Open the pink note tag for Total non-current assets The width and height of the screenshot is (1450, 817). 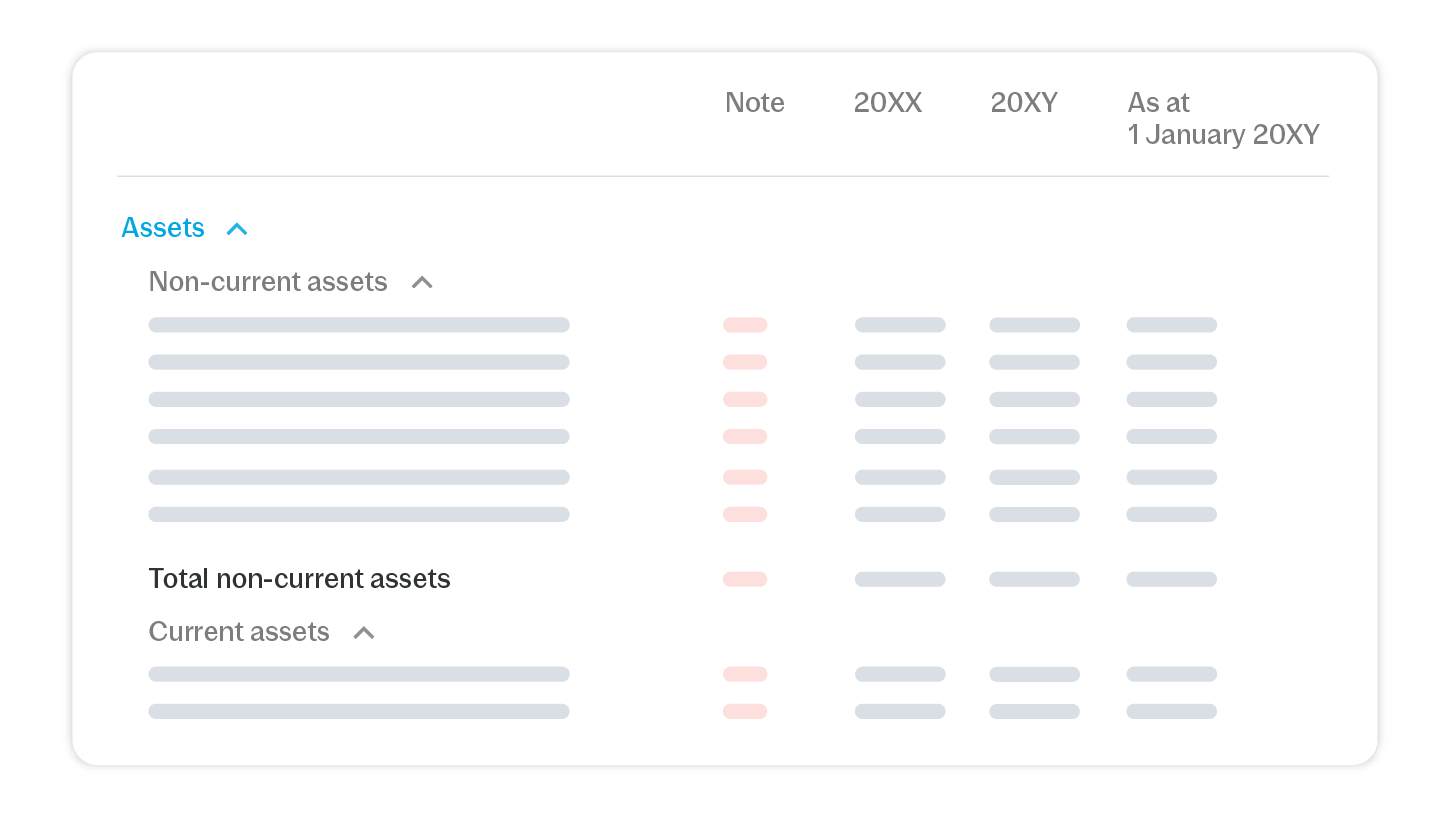(745, 579)
